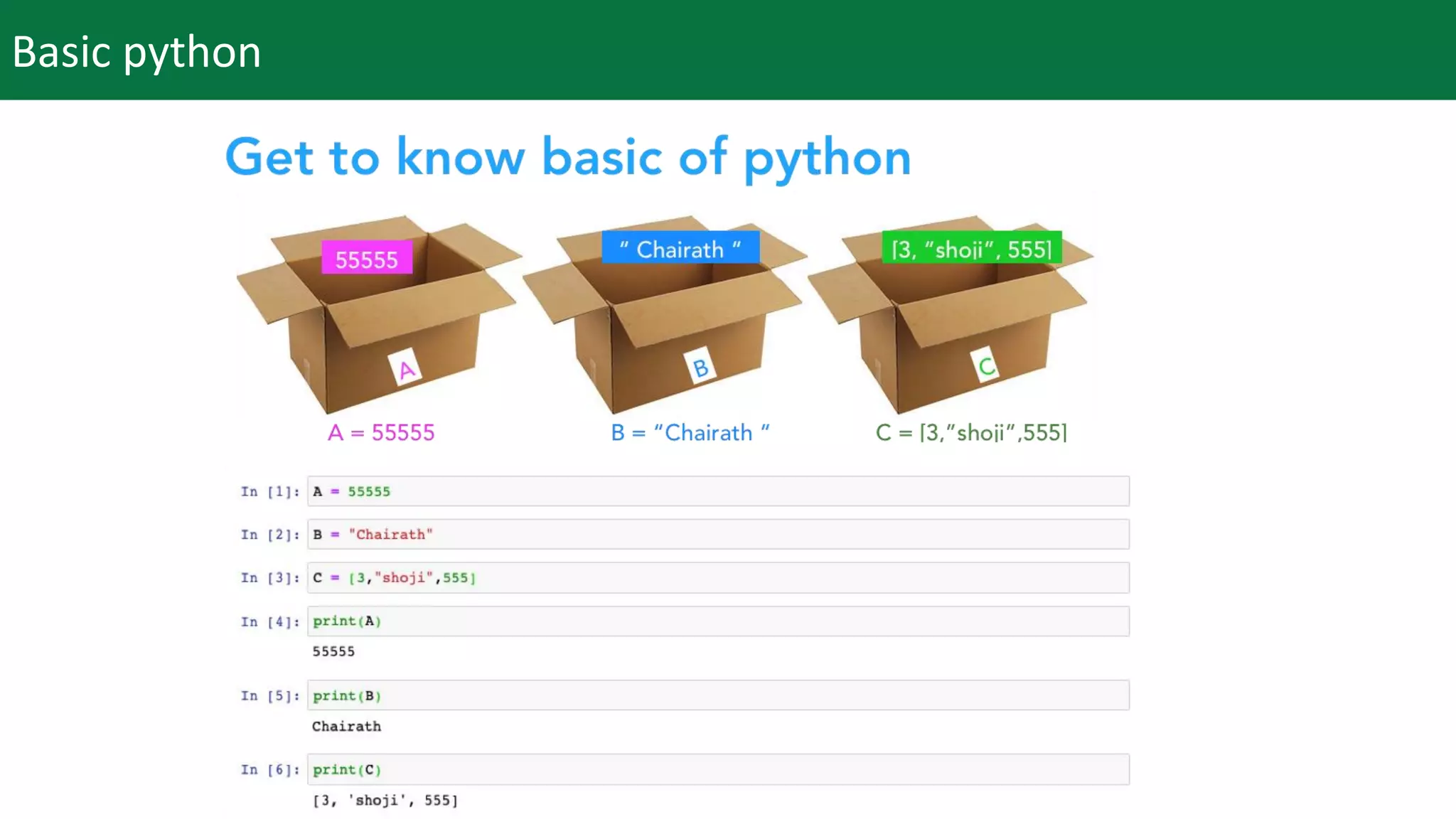Click the output text 55555 below print(A)
The width and height of the screenshot is (1456, 819).
tap(333, 651)
